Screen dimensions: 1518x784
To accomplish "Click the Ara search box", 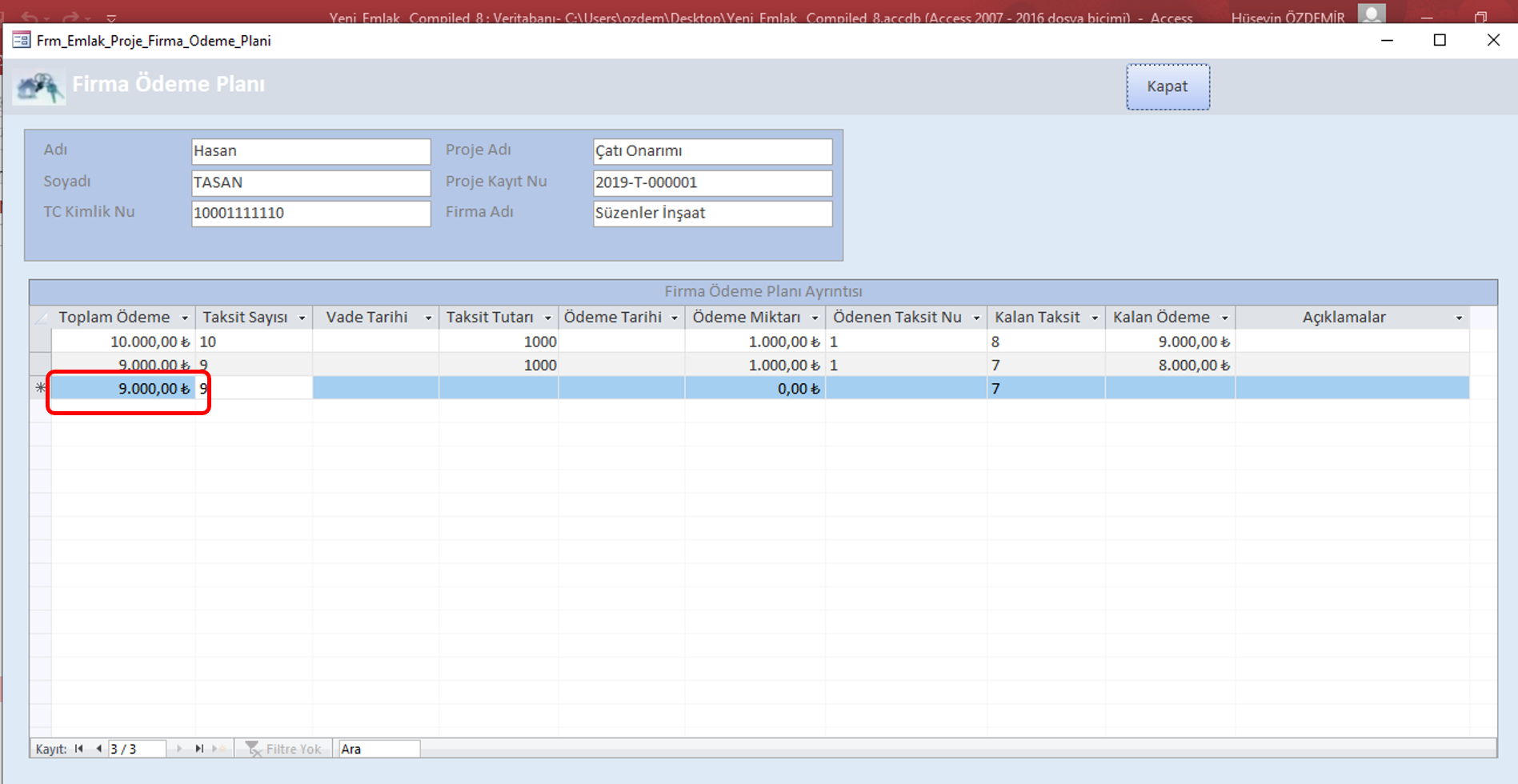I will [x=378, y=749].
